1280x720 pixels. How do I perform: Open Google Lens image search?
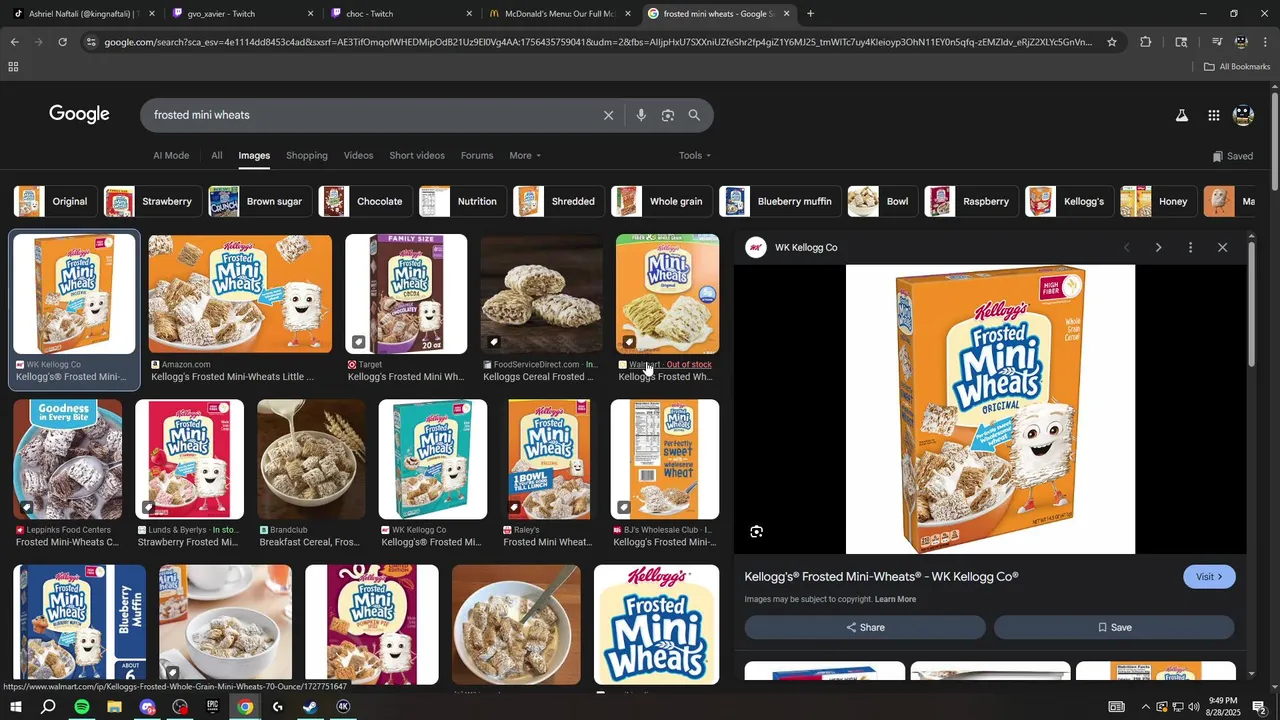click(668, 115)
